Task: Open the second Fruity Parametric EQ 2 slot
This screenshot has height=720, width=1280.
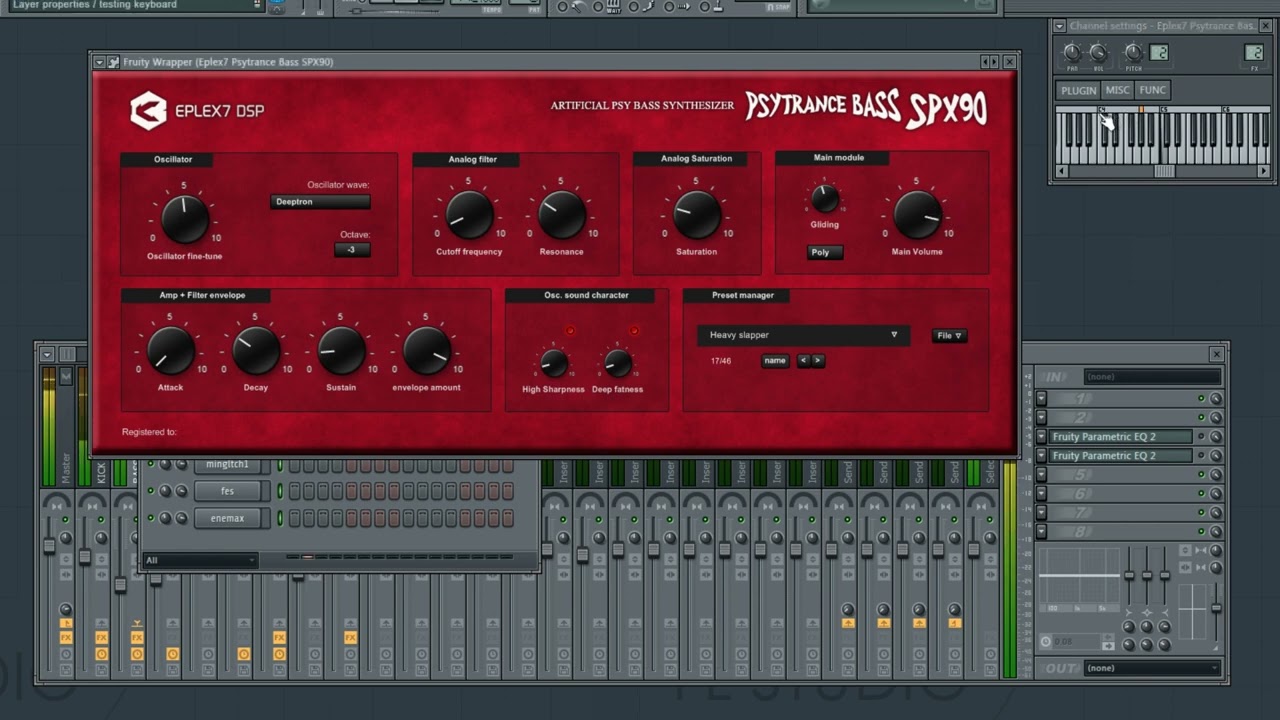Action: [1121, 456]
